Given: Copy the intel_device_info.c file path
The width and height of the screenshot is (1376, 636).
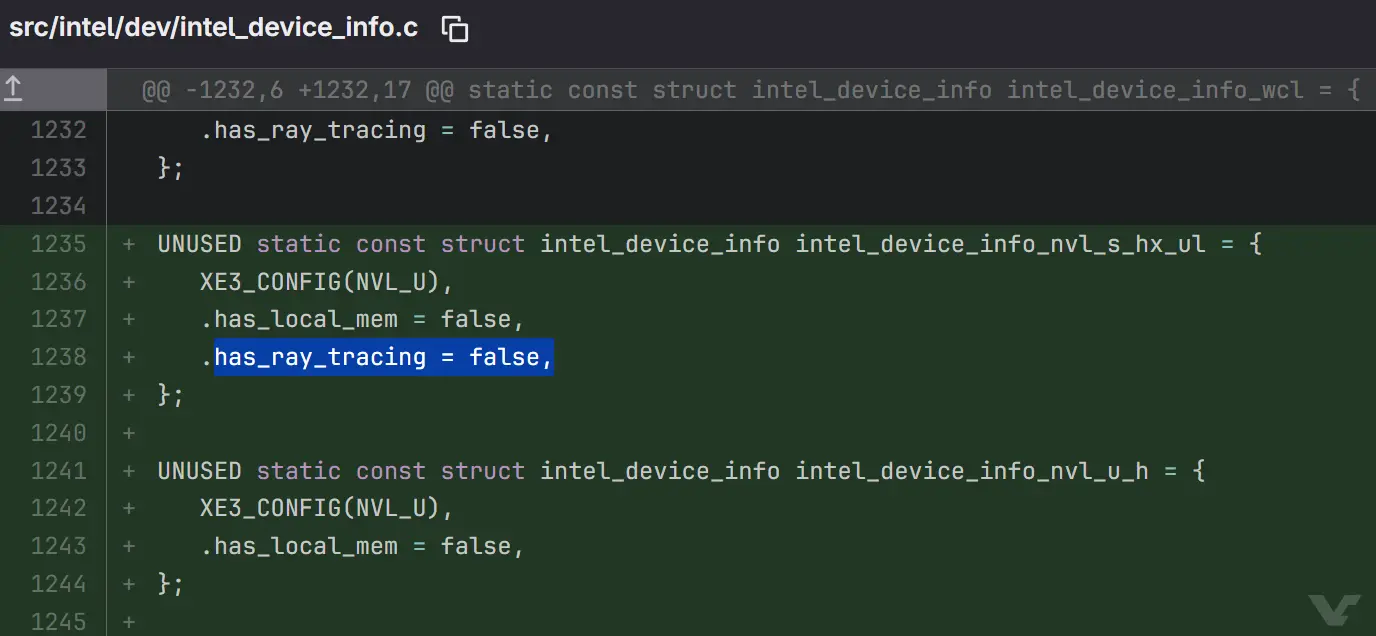Looking at the screenshot, I should (x=455, y=29).
